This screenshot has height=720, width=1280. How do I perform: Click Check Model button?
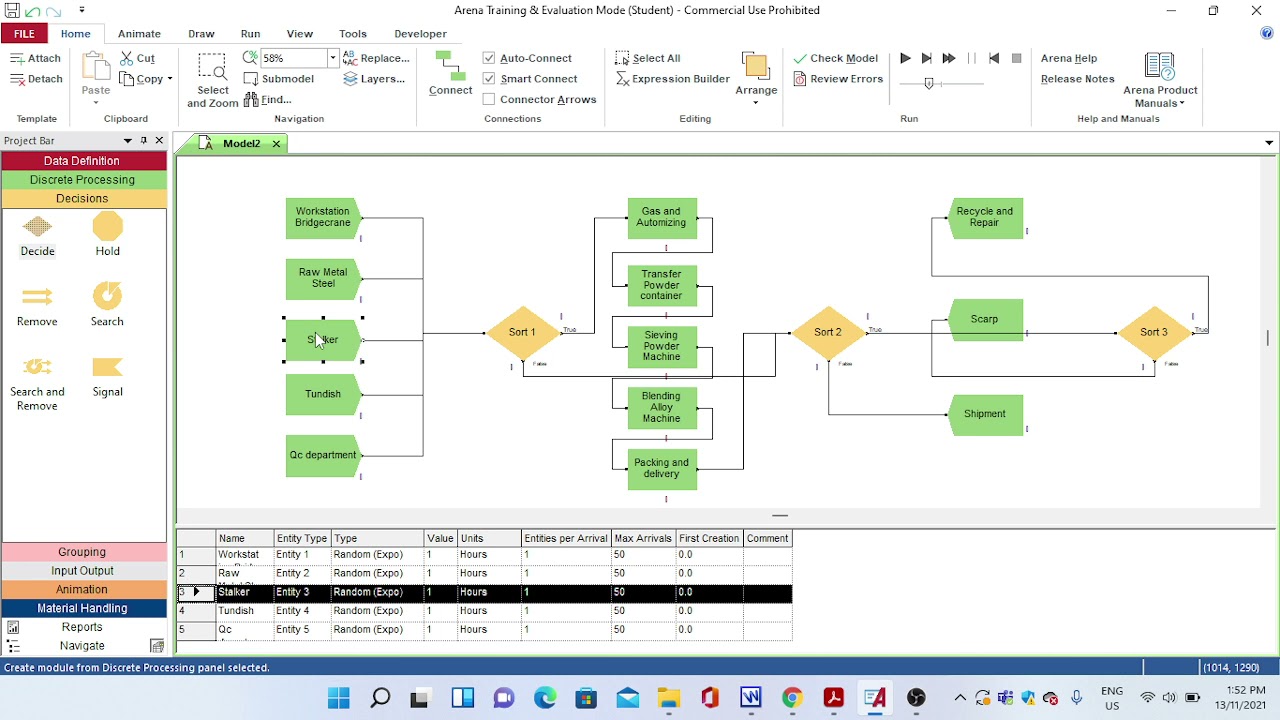point(836,58)
